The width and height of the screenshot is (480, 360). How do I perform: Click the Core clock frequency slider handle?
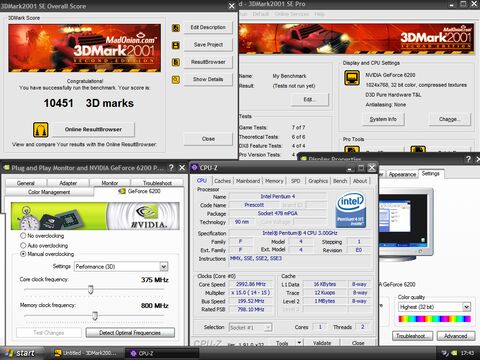[x=91, y=289]
